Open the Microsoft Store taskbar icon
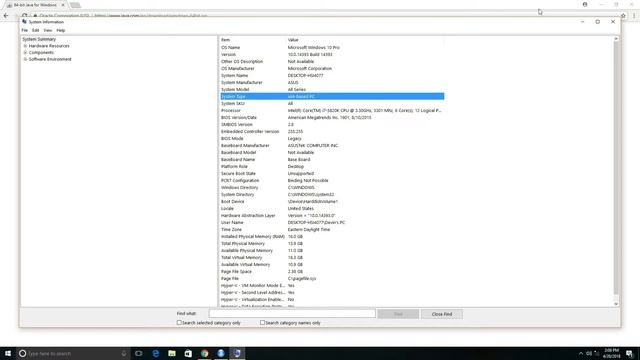640x360 pixels. point(188,353)
